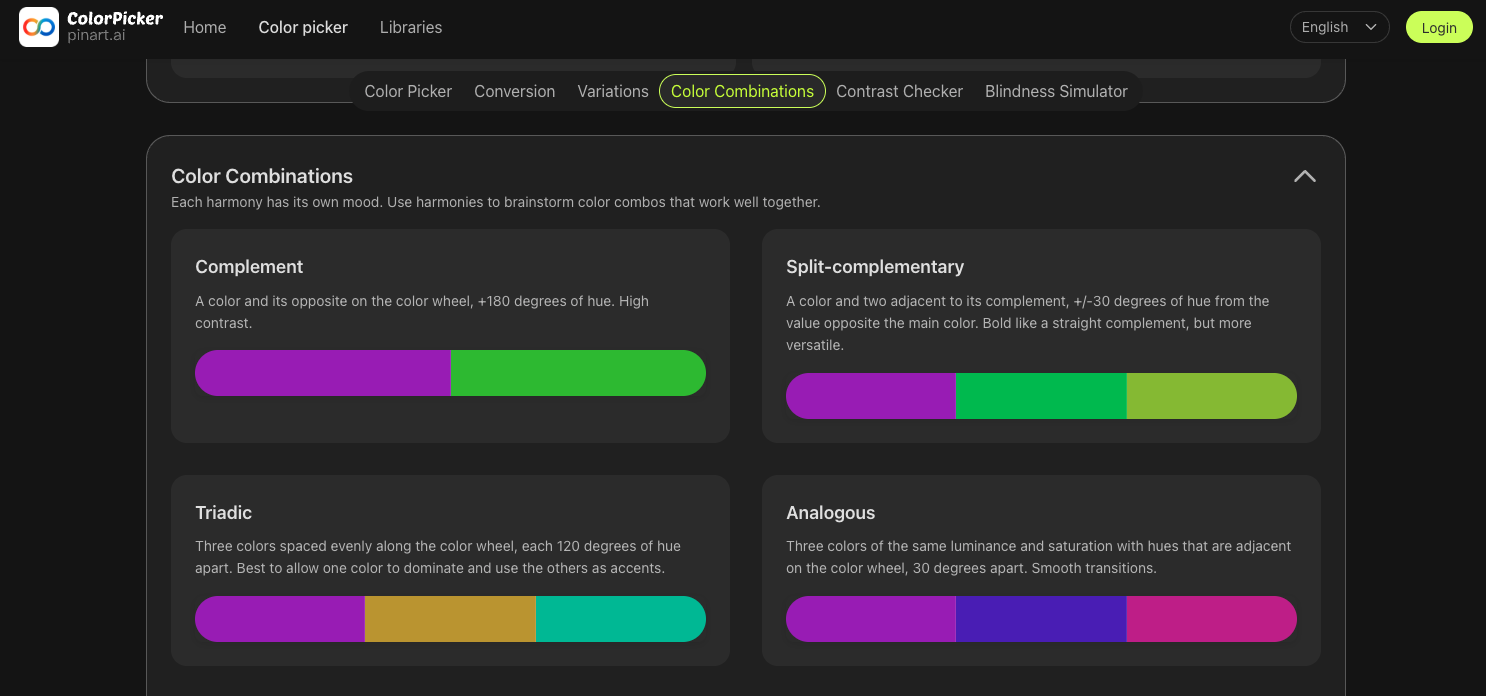Select the indigo segment in Analogous palette
Screen dimensions: 1486x696
click(x=1040, y=619)
